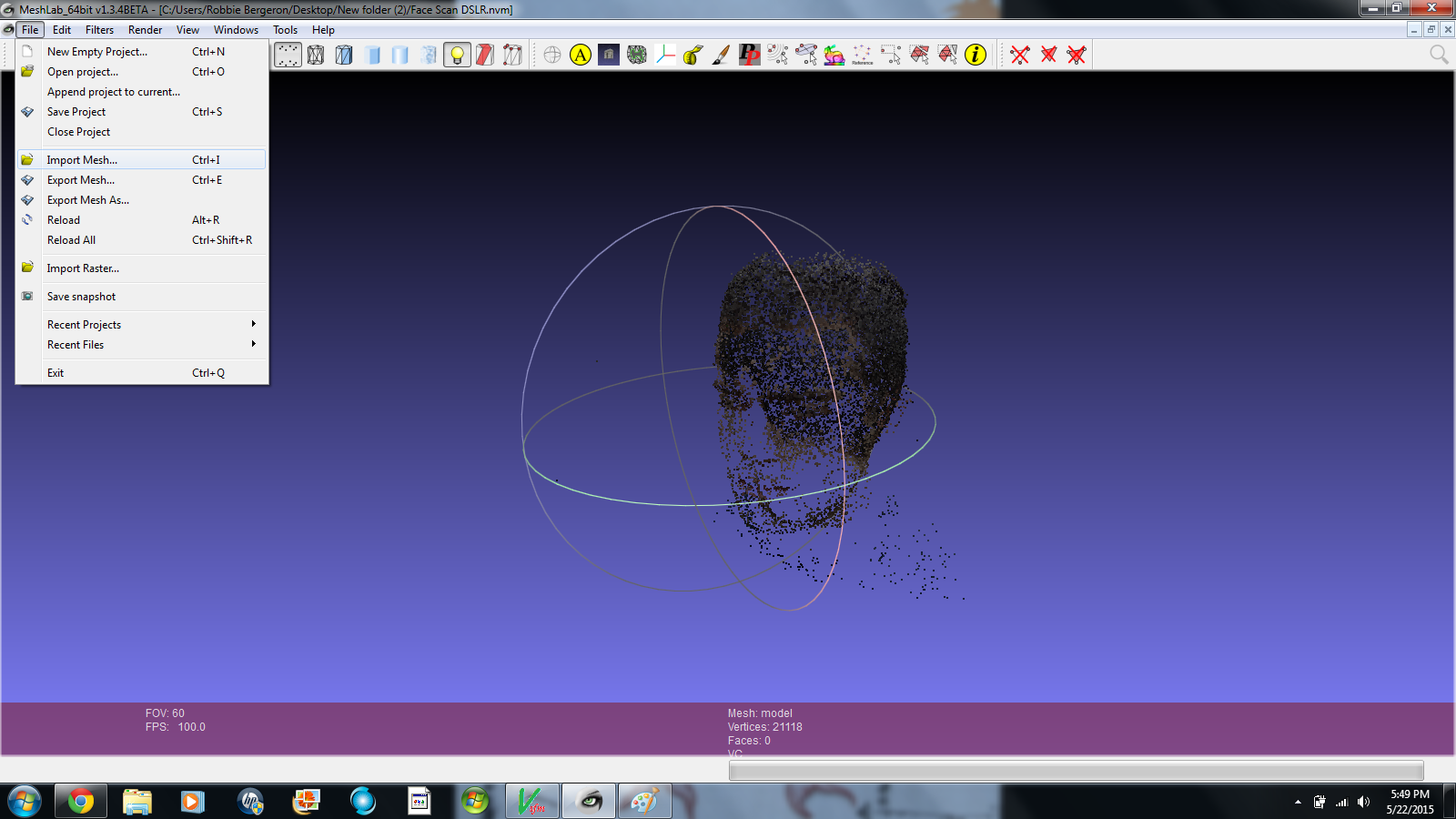Click the volume speaker tray icon
Image resolution: width=1456 pixels, height=819 pixels.
[x=1363, y=802]
